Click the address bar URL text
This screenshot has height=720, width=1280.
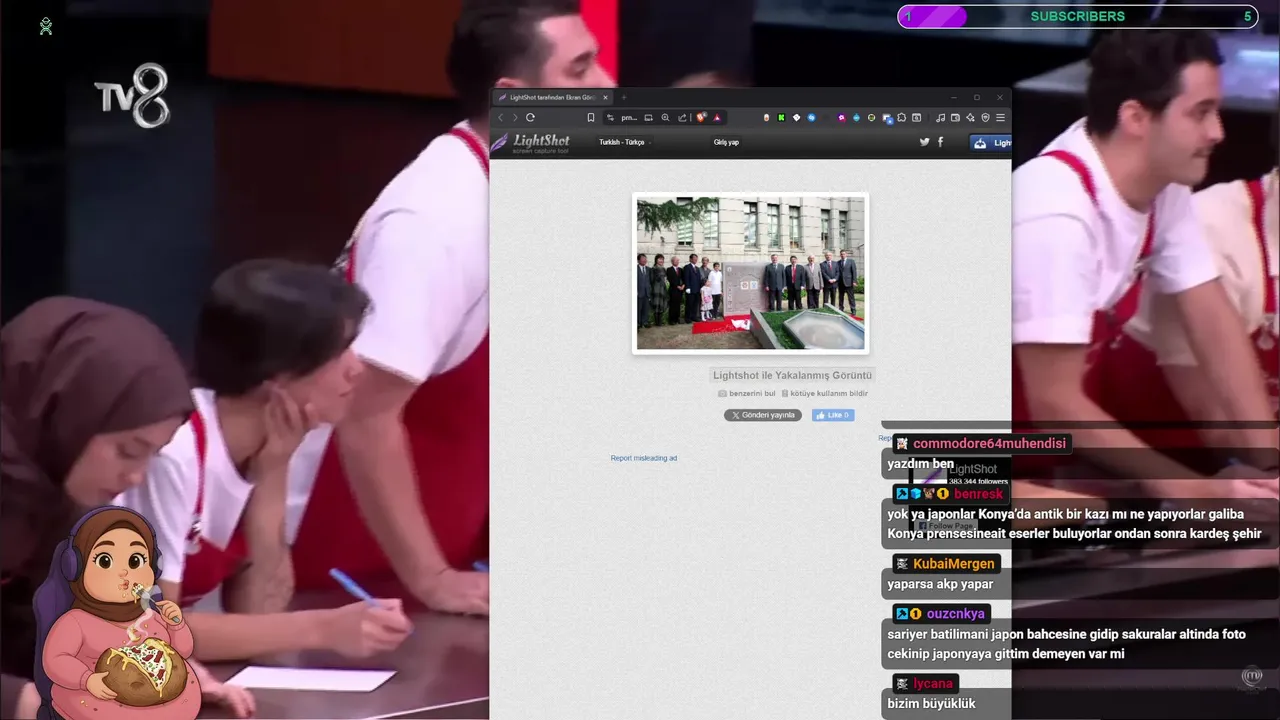tap(630, 117)
